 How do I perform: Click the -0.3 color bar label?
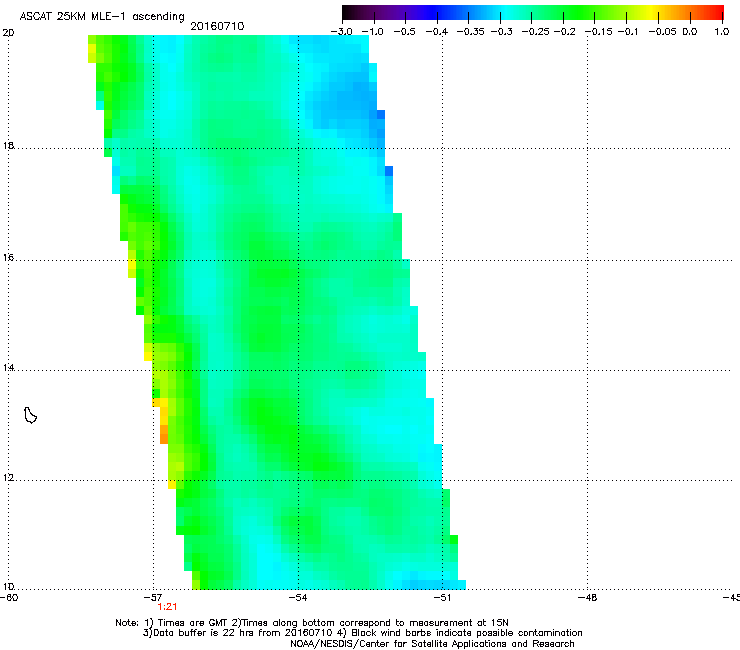point(502,32)
